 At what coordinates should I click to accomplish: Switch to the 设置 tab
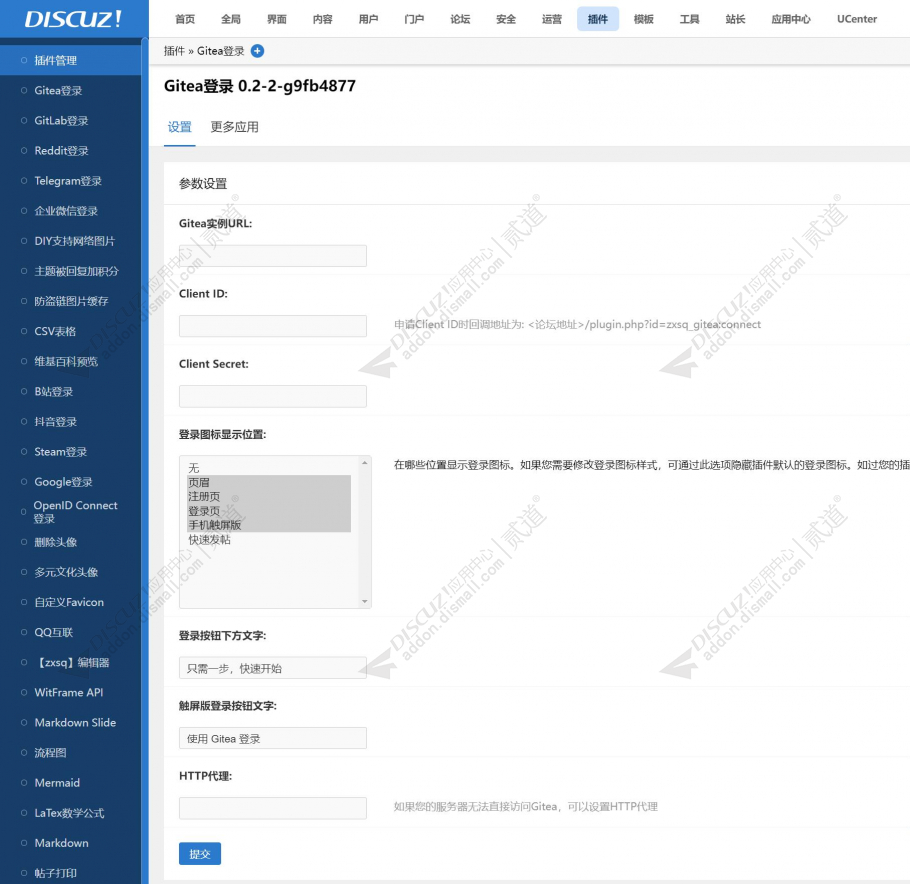179,127
